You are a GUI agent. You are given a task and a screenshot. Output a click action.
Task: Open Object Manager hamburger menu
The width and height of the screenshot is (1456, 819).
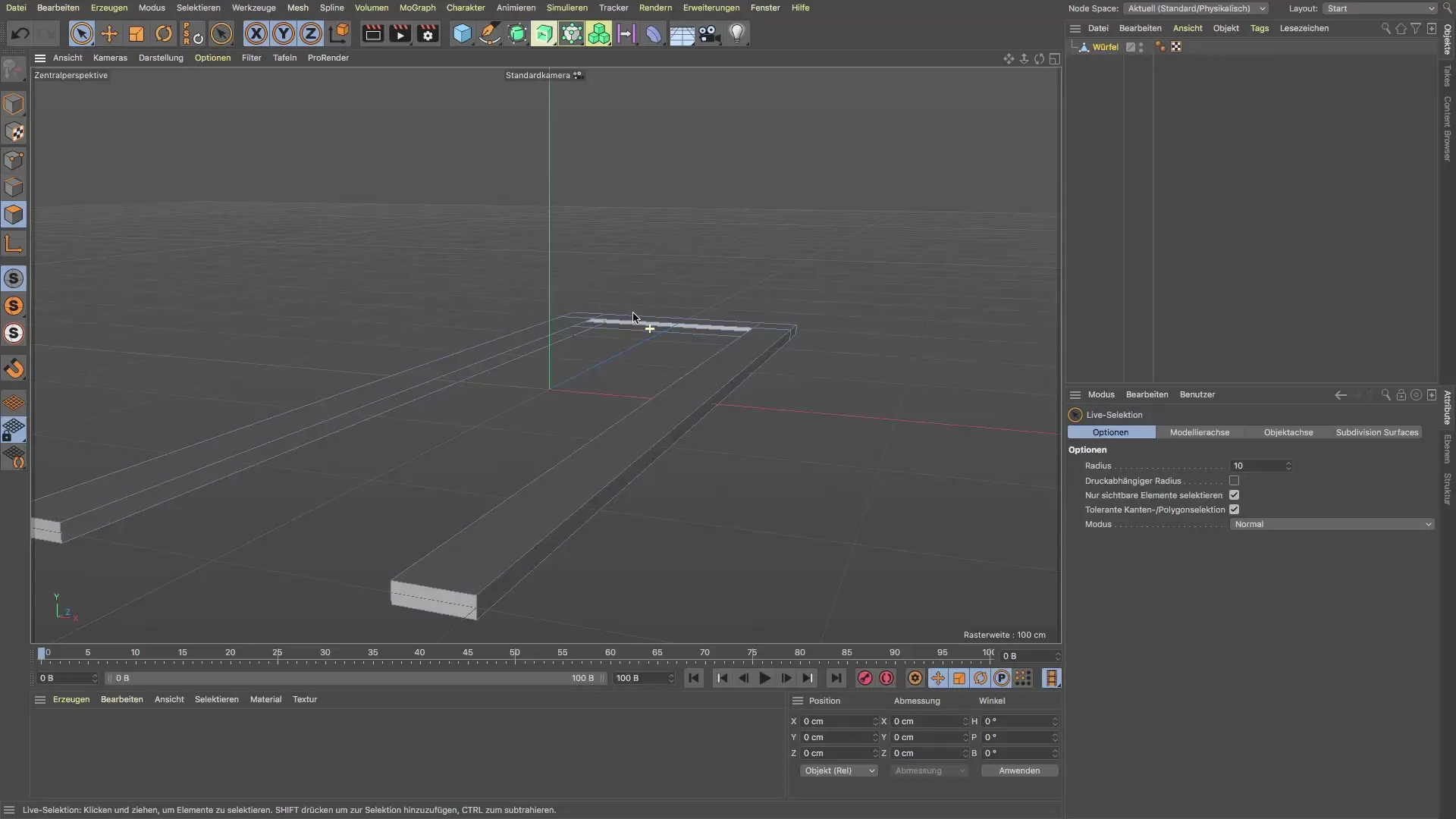click(1075, 28)
